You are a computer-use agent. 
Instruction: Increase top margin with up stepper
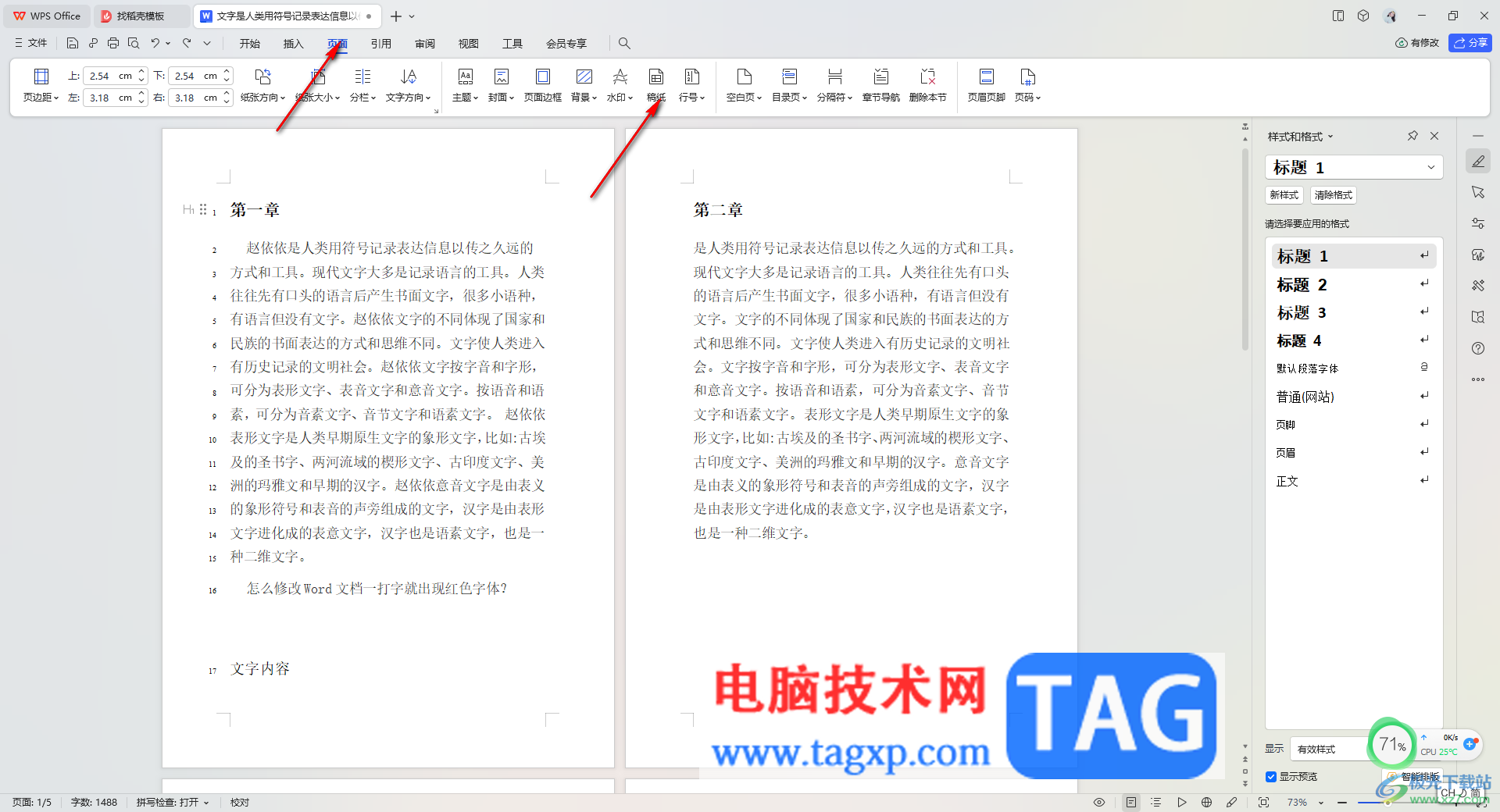pyautogui.click(x=141, y=72)
